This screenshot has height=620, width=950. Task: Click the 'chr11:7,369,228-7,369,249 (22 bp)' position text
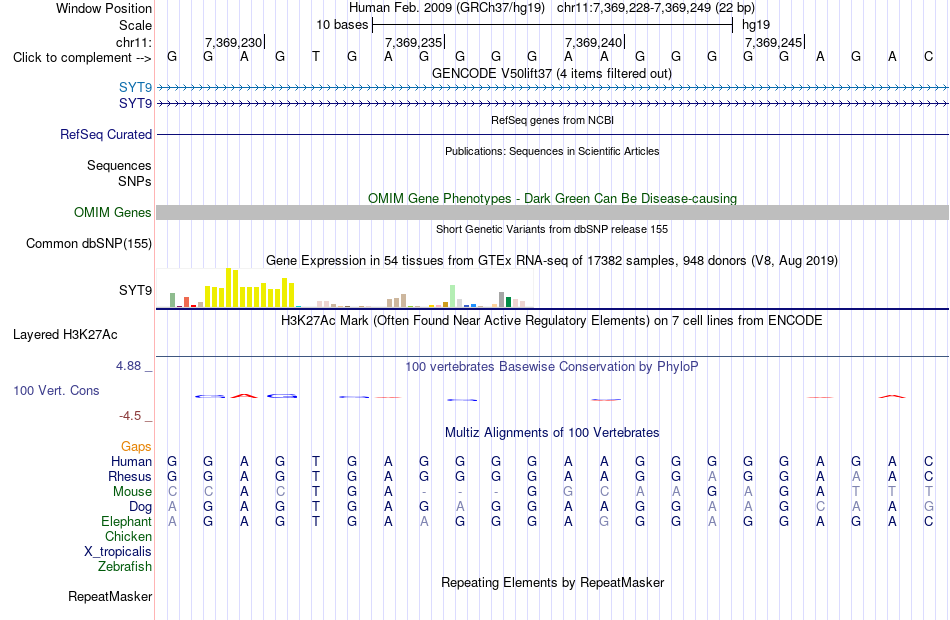point(656,8)
